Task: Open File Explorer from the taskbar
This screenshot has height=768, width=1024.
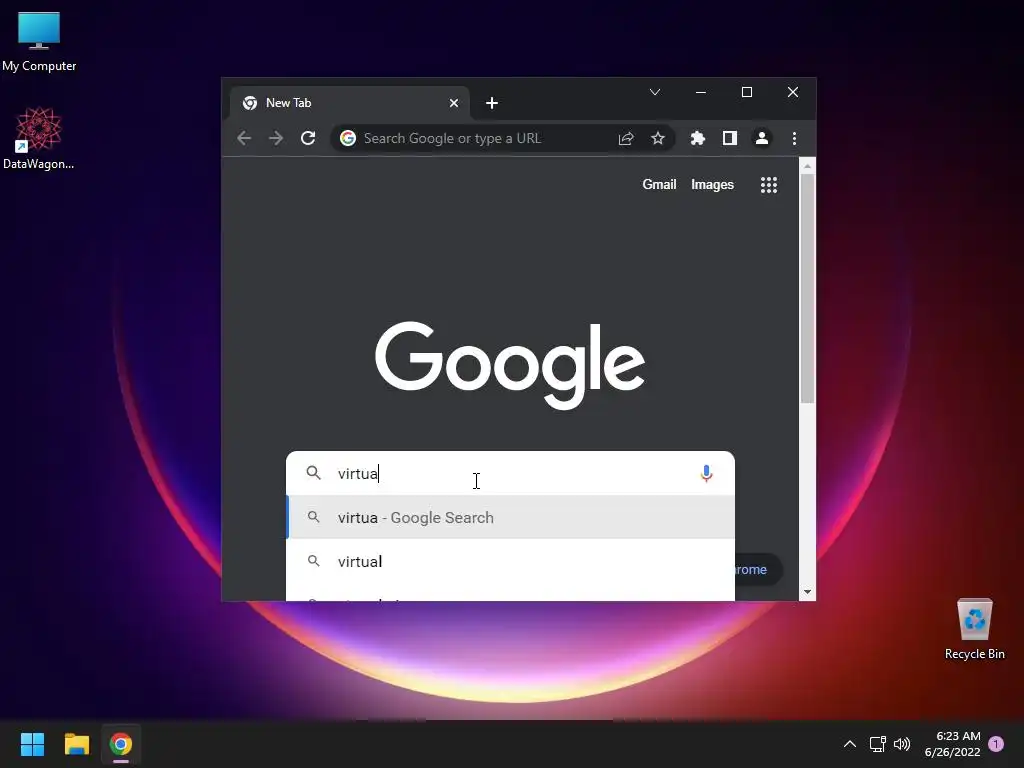Action: click(x=76, y=744)
